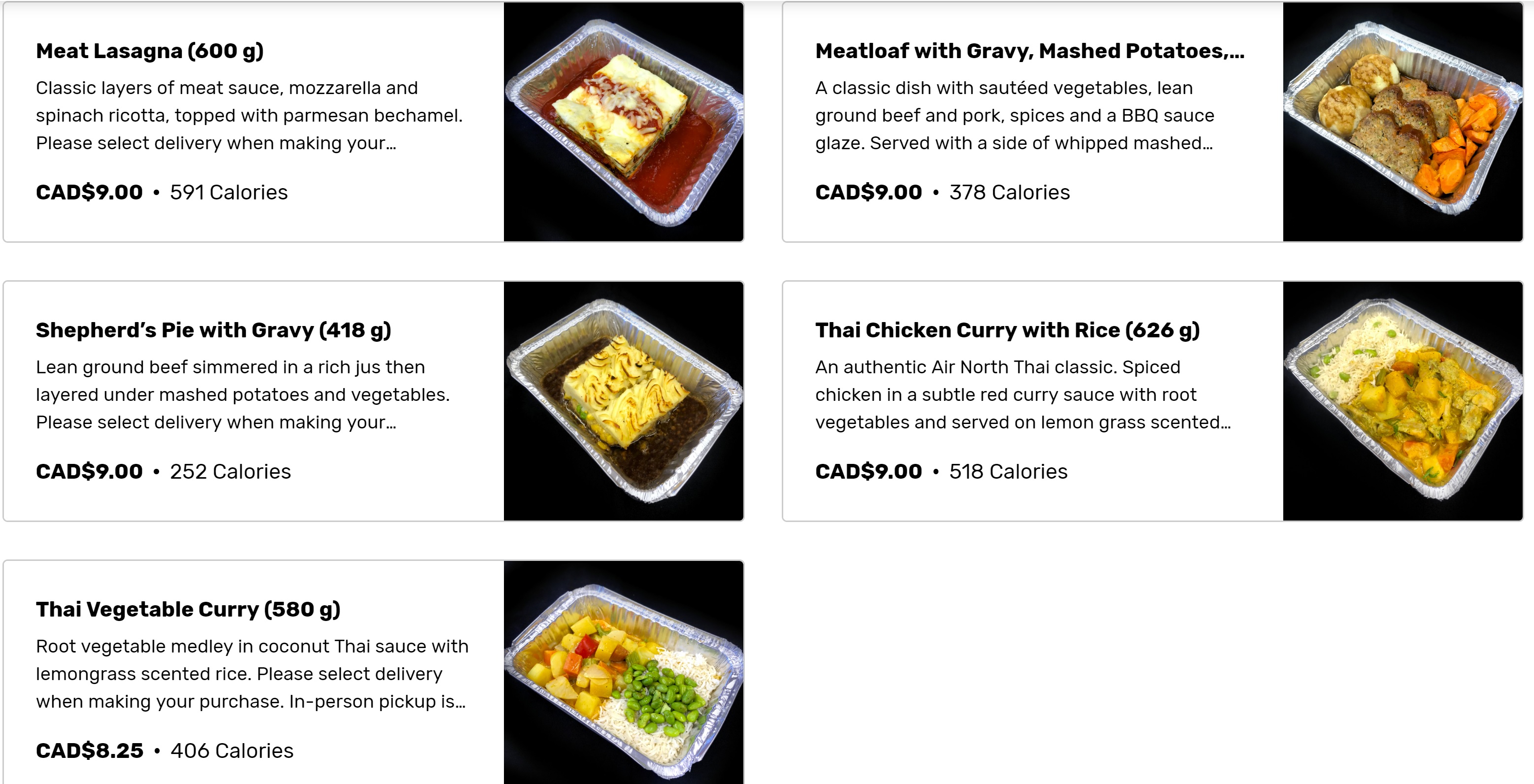Open the Meatloaf with Gravy listing
1534x784 pixels.
(x=1030, y=52)
